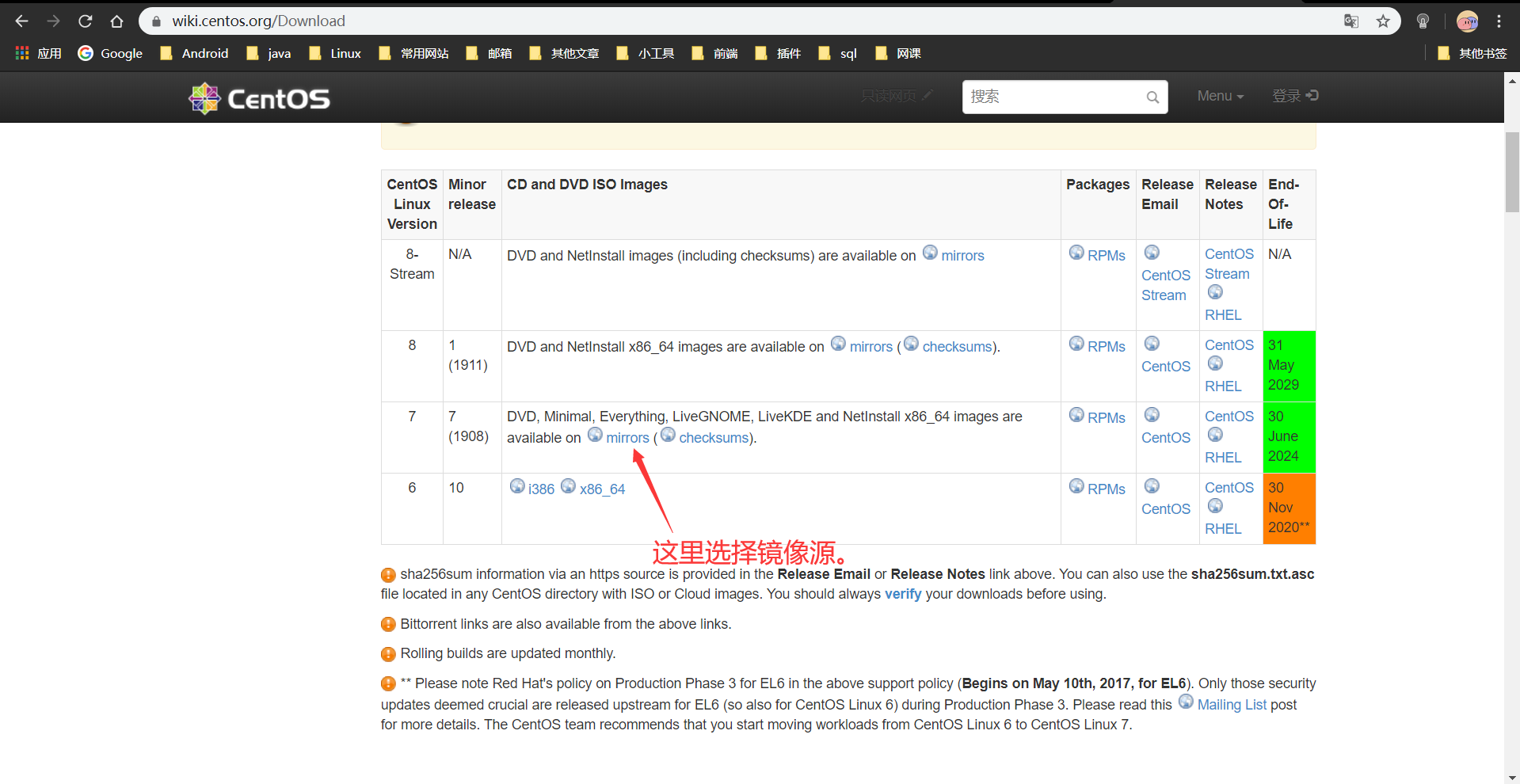Viewport: 1520px width, 784px height.
Task: Open the 常用网站 bookmark folder
Action: 413,53
